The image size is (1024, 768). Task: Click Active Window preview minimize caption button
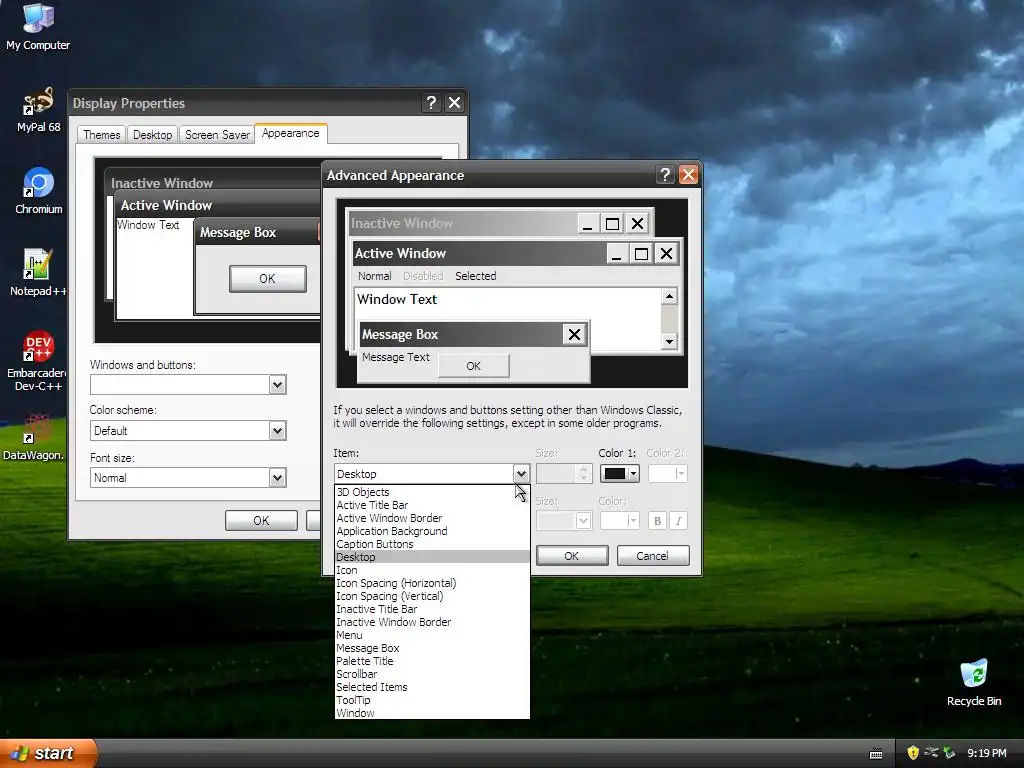click(x=616, y=253)
